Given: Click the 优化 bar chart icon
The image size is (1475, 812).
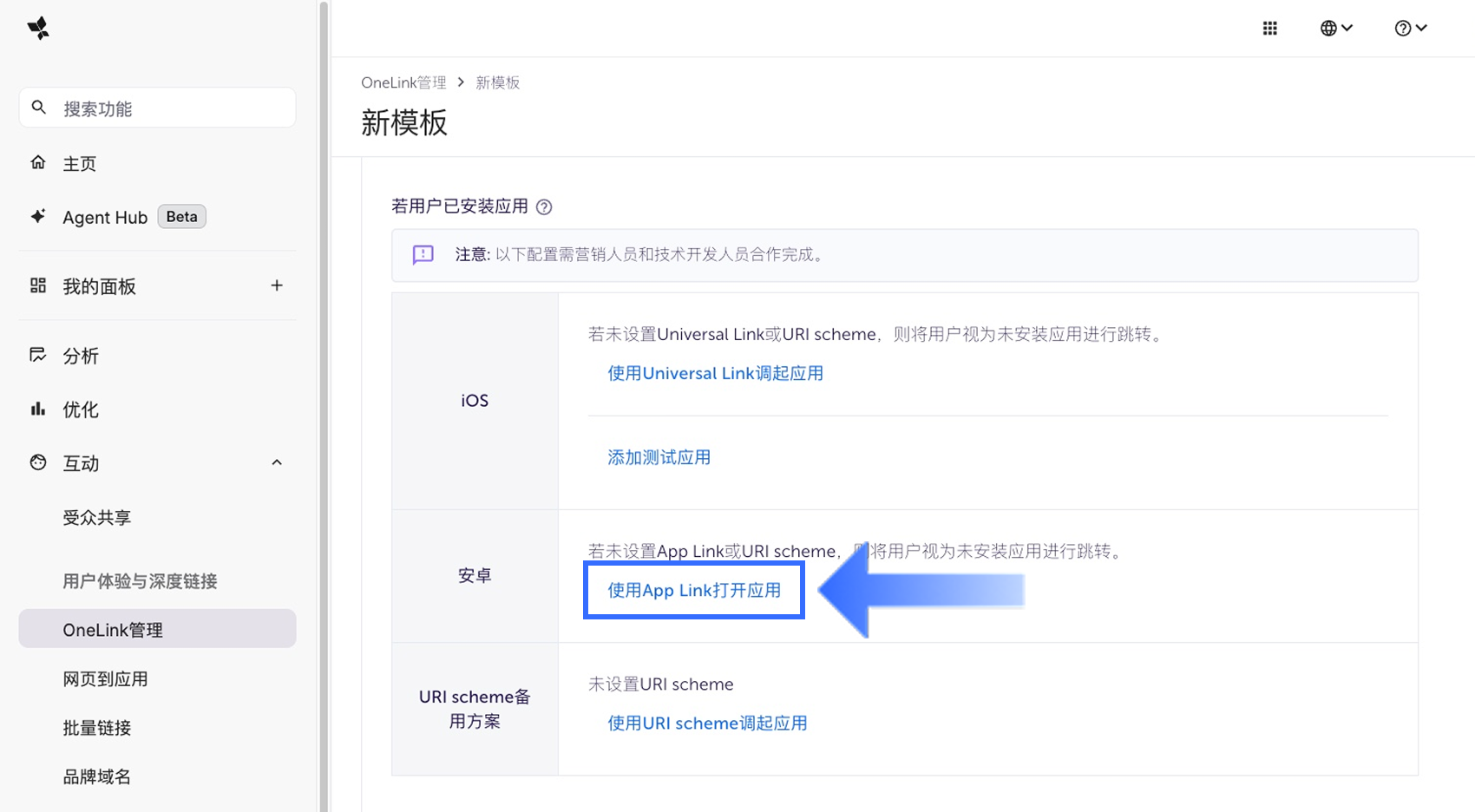Looking at the screenshot, I should (38, 409).
